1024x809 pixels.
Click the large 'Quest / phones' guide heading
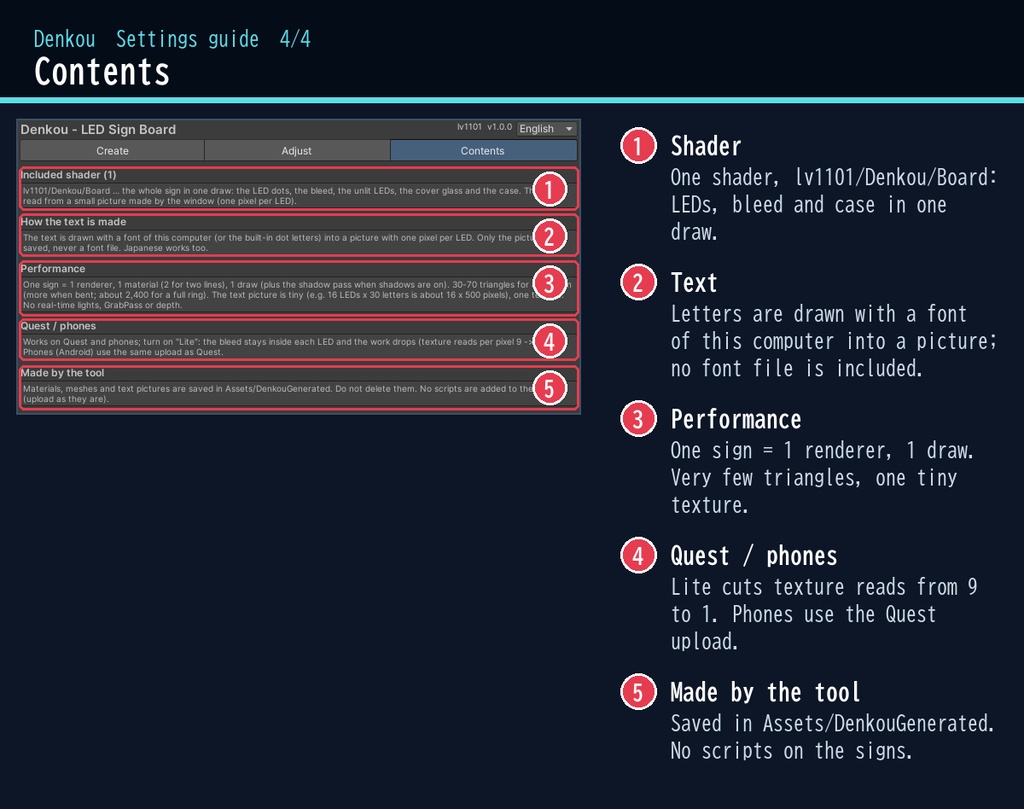pyautogui.click(x=754, y=556)
